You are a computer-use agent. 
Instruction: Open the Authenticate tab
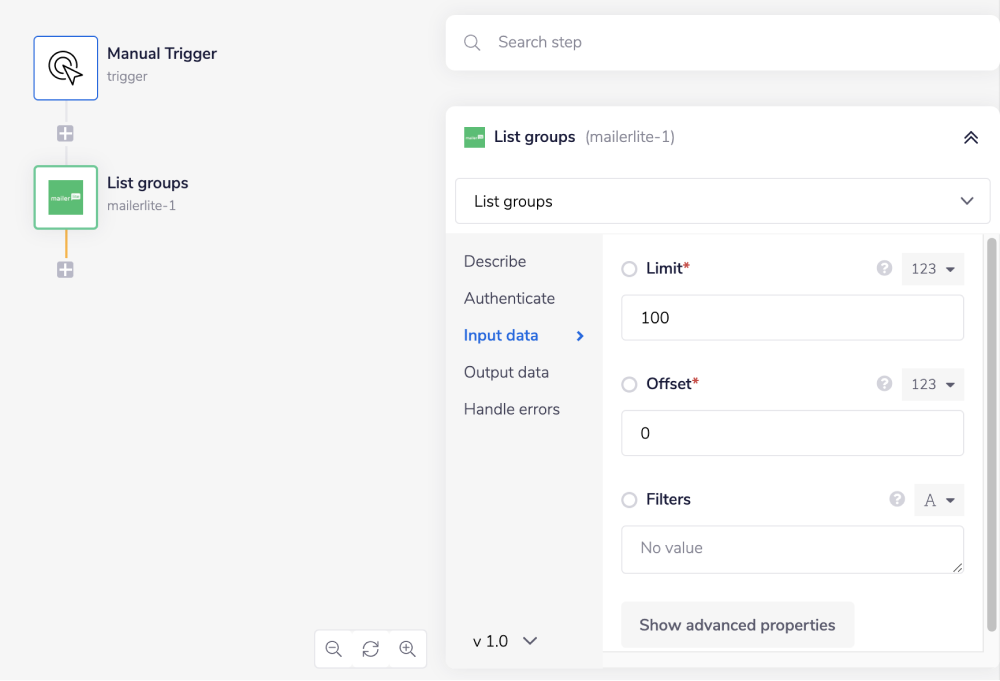pos(509,298)
